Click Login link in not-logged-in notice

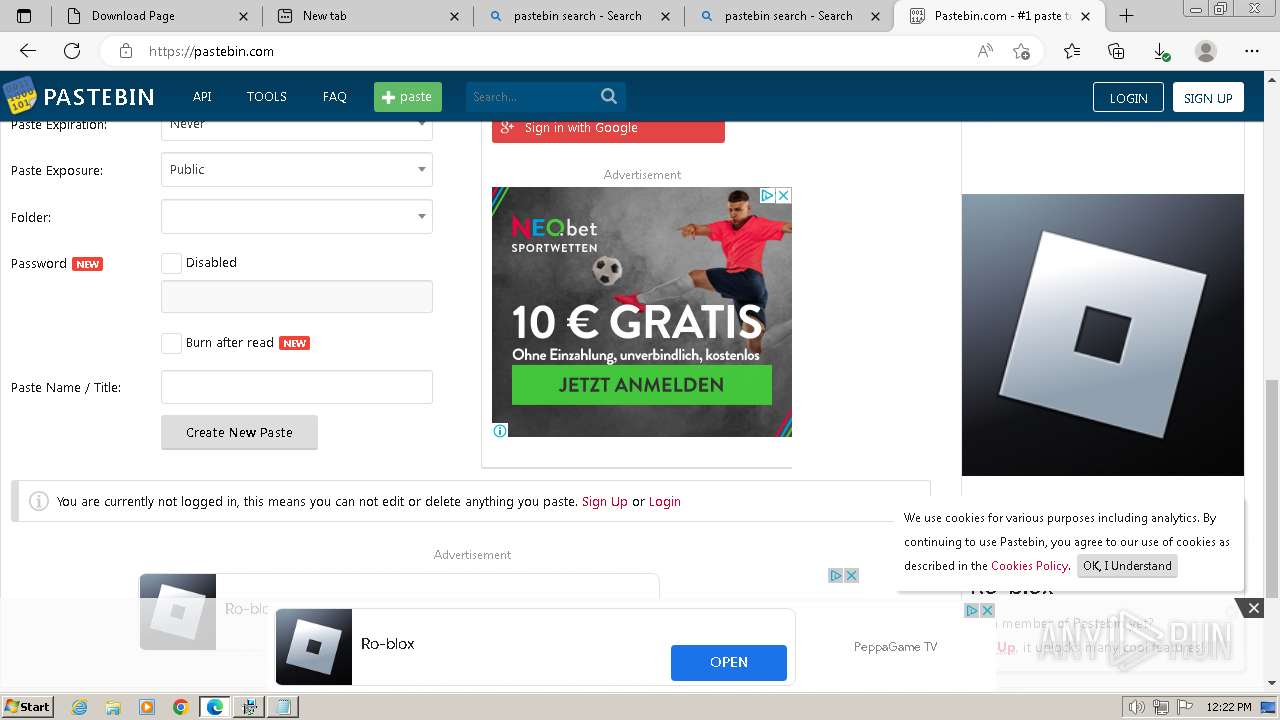coord(665,502)
